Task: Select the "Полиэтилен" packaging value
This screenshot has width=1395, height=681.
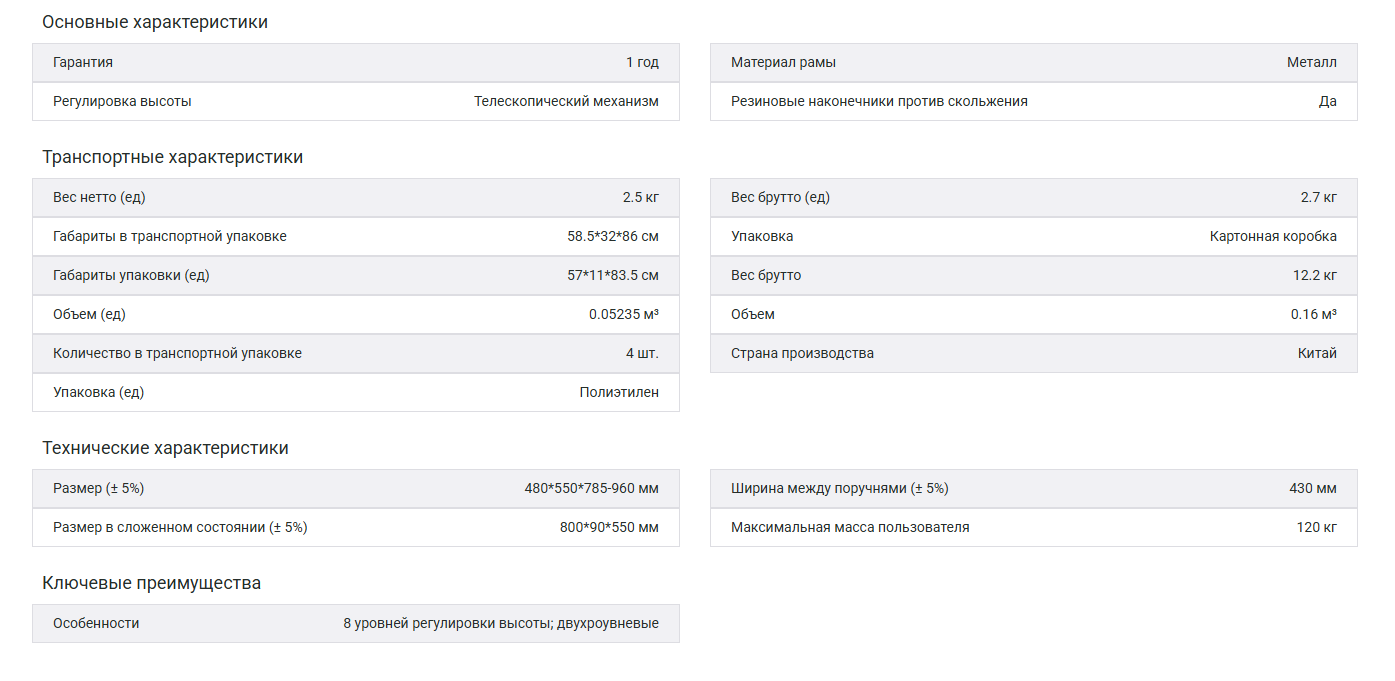Action: click(x=619, y=392)
